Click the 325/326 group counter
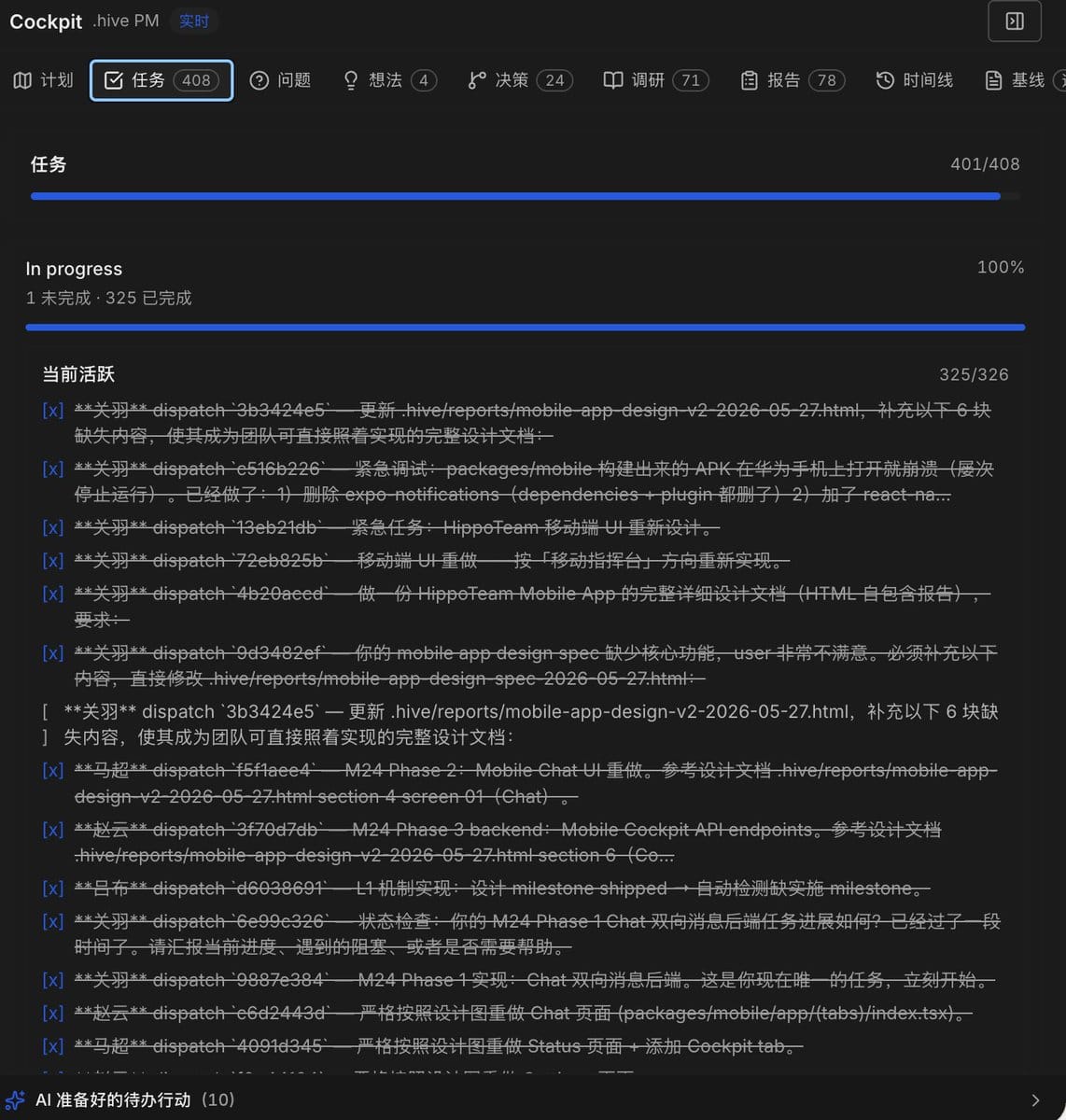 [974, 374]
